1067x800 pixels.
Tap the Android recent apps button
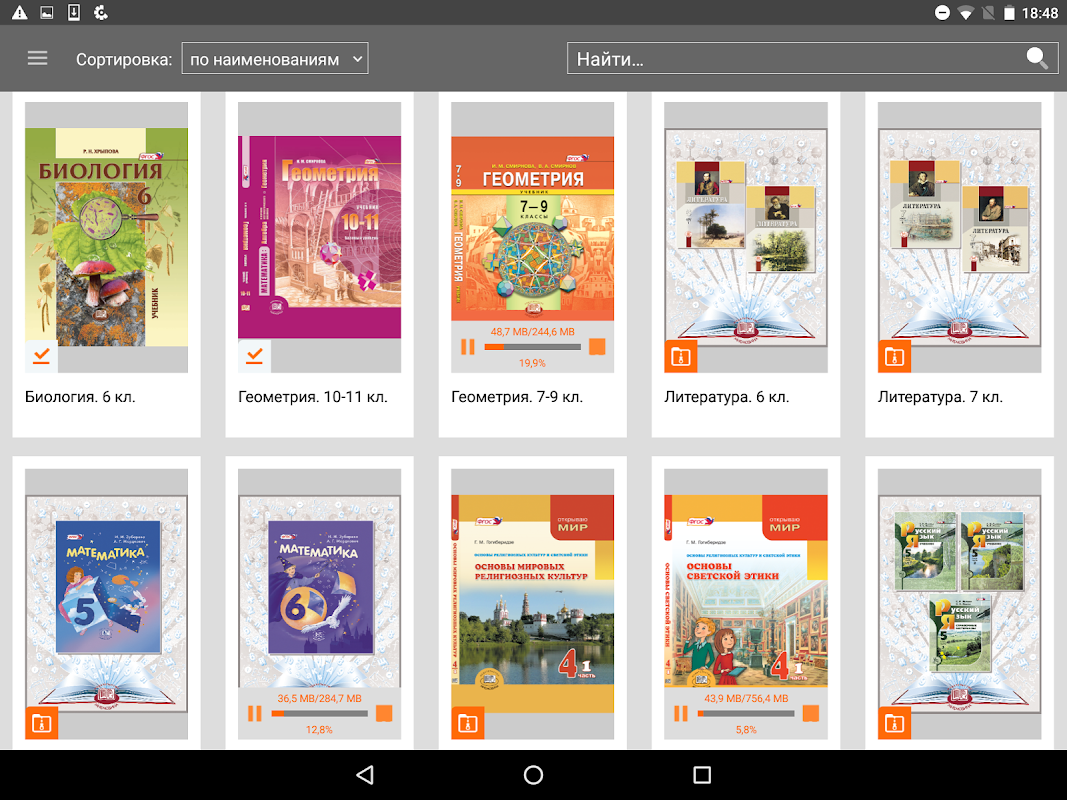[x=702, y=775]
